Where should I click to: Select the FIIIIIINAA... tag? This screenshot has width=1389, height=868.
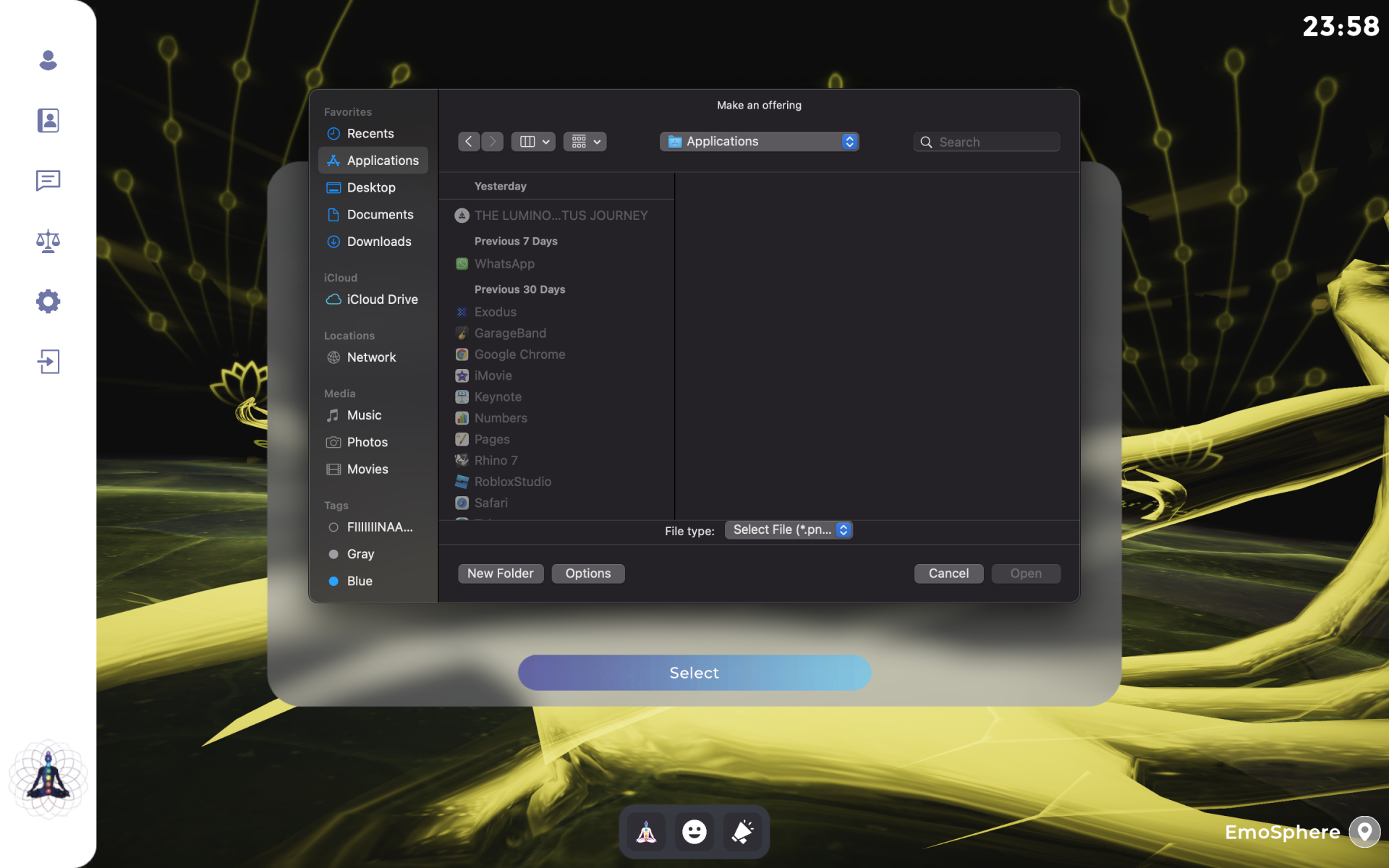(373, 527)
